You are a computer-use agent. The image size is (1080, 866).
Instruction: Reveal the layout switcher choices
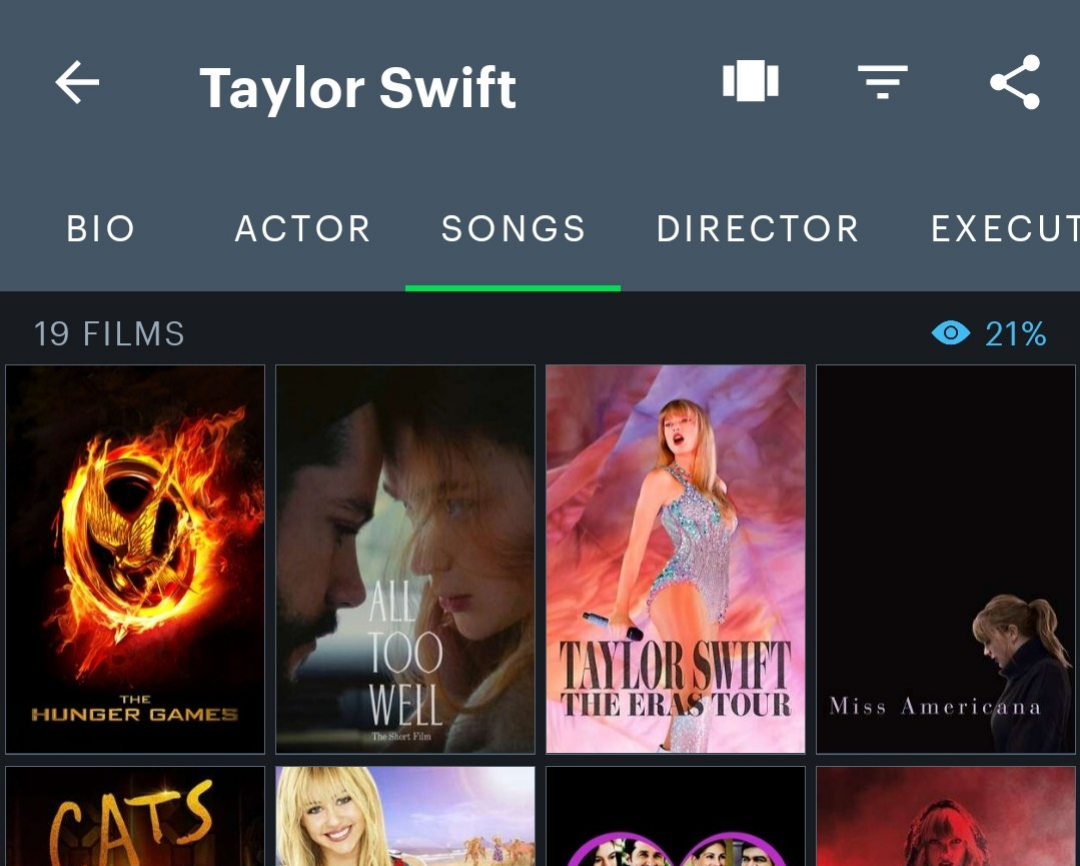[752, 84]
